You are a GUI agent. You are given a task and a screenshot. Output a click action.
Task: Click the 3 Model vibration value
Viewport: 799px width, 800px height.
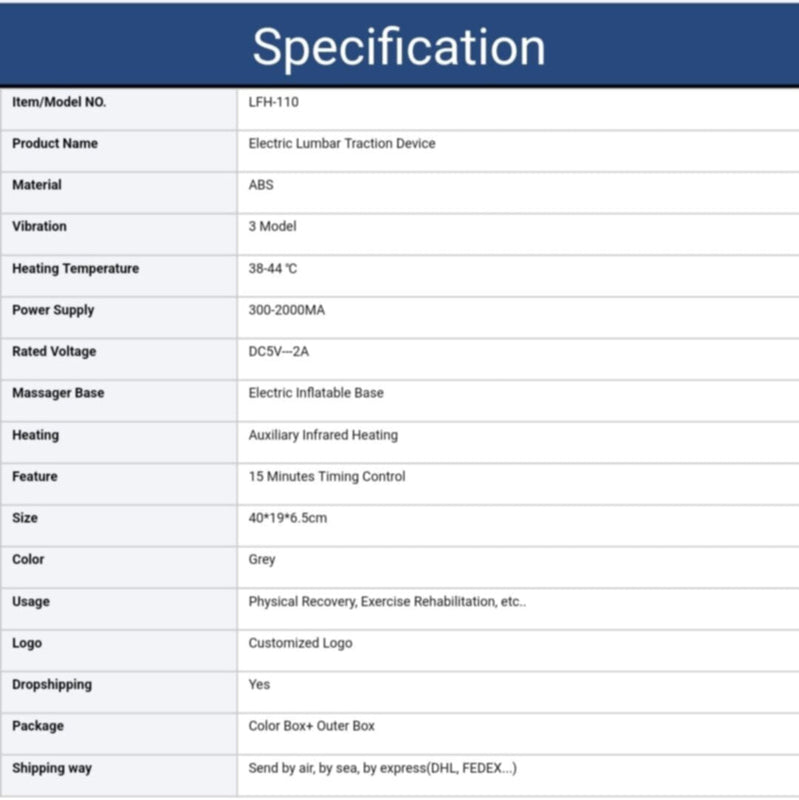click(x=272, y=227)
